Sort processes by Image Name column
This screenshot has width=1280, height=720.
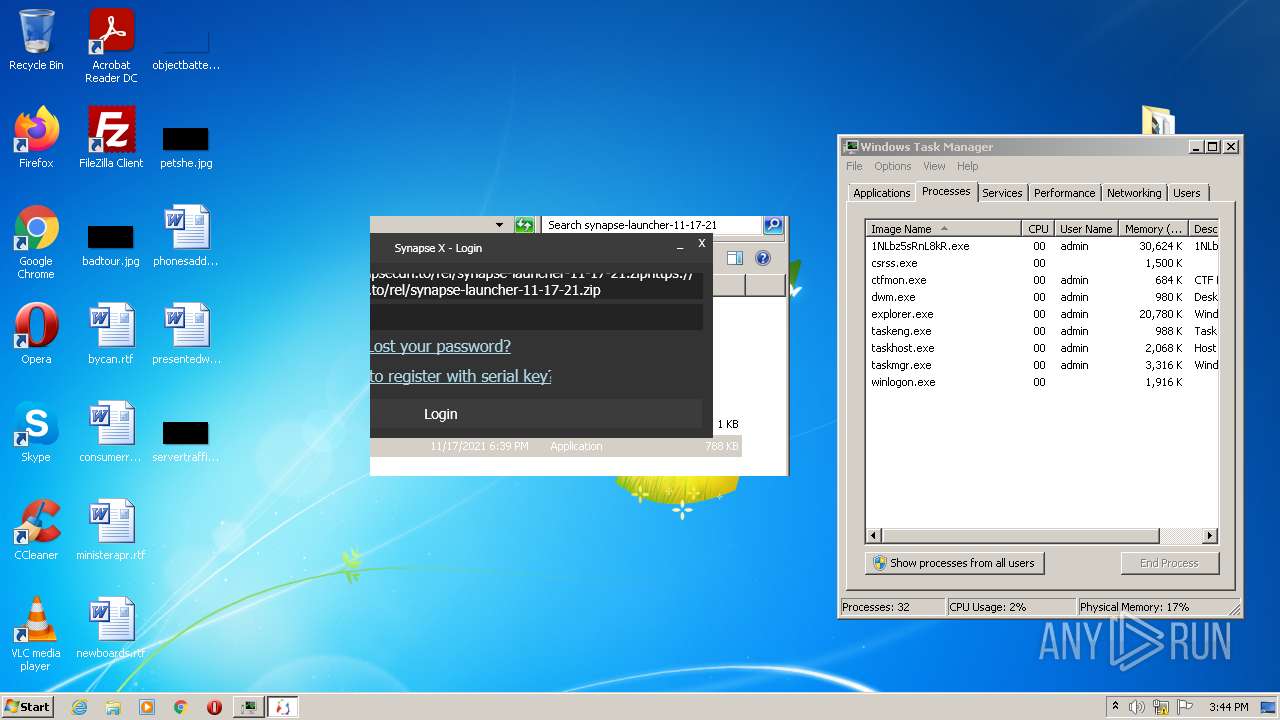(943, 228)
